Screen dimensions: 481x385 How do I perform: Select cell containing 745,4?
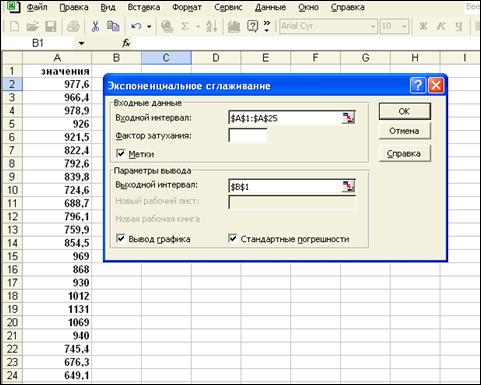[57, 349]
